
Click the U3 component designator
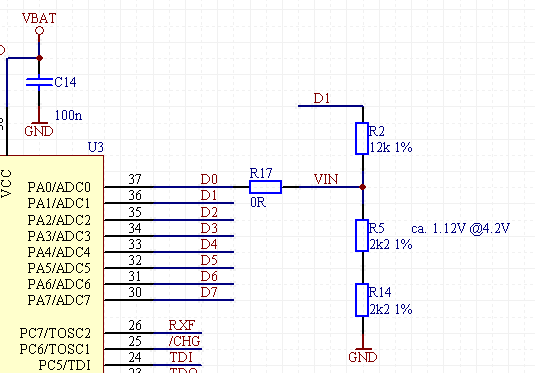pyautogui.click(x=96, y=147)
